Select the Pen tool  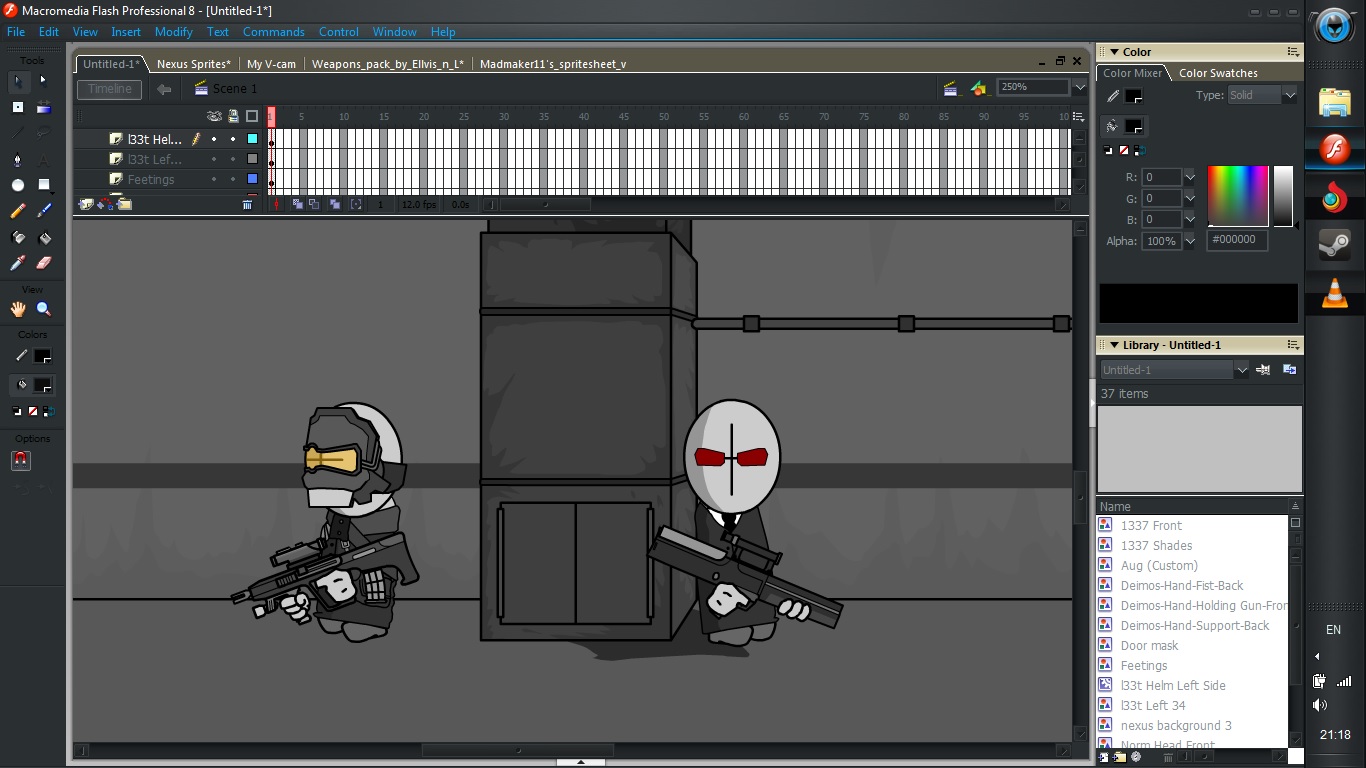(x=18, y=159)
